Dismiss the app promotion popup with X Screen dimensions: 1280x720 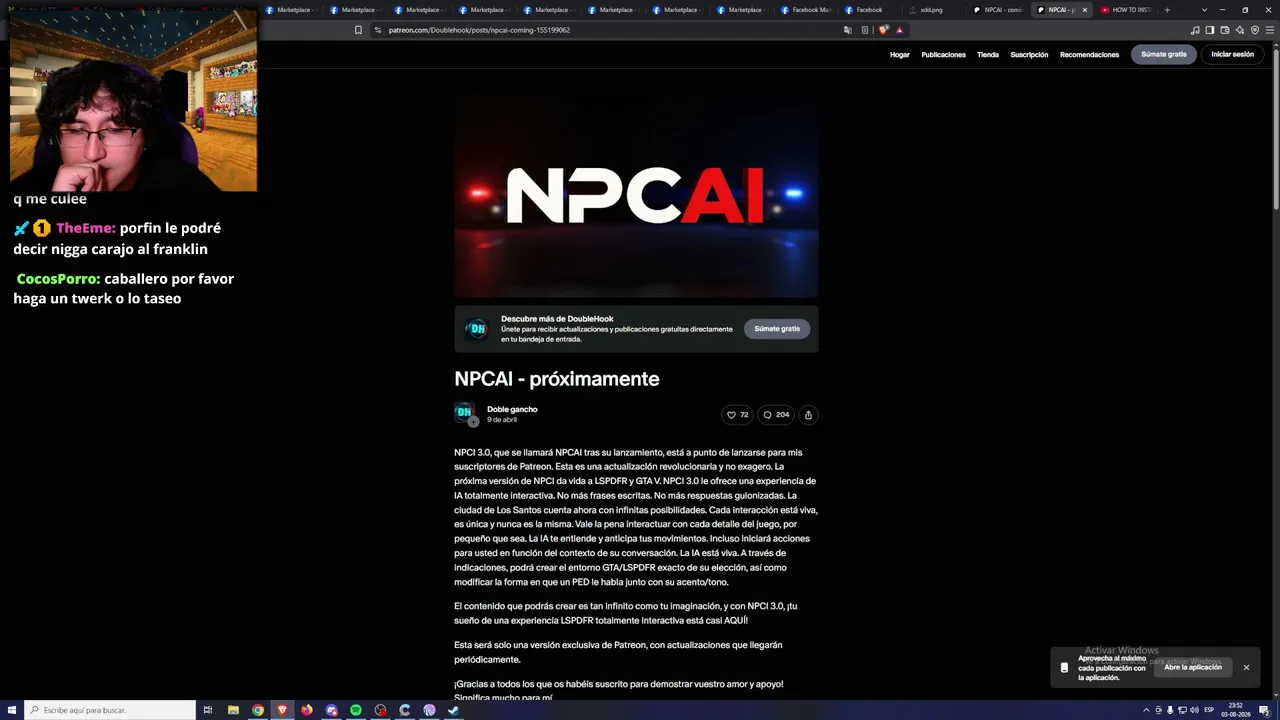1246,667
